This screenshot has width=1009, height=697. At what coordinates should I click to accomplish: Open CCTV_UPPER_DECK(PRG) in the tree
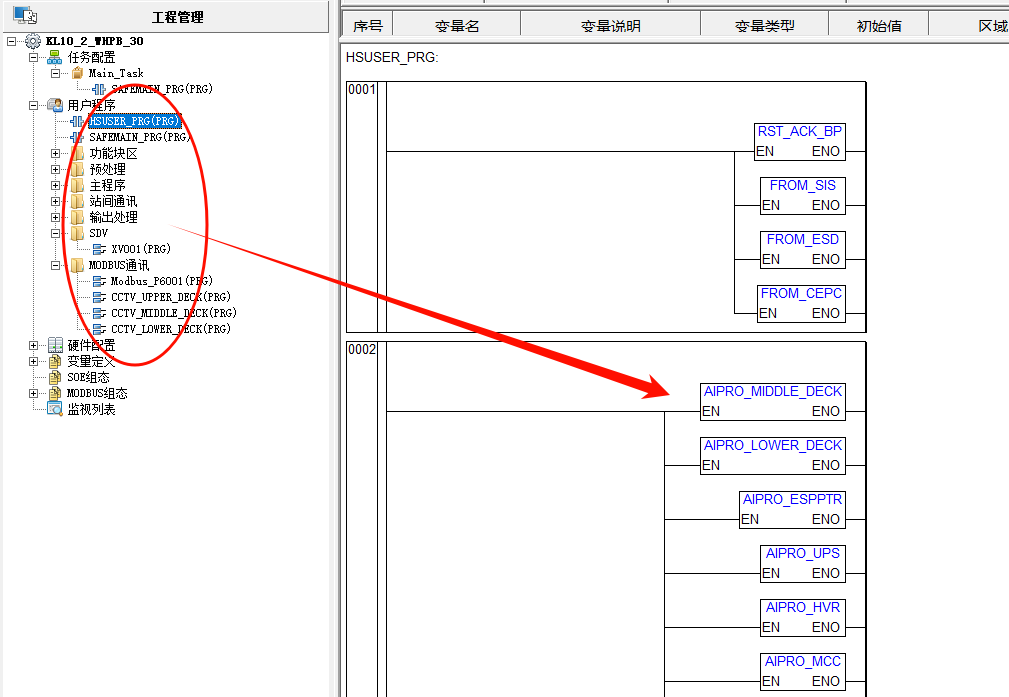[170, 297]
